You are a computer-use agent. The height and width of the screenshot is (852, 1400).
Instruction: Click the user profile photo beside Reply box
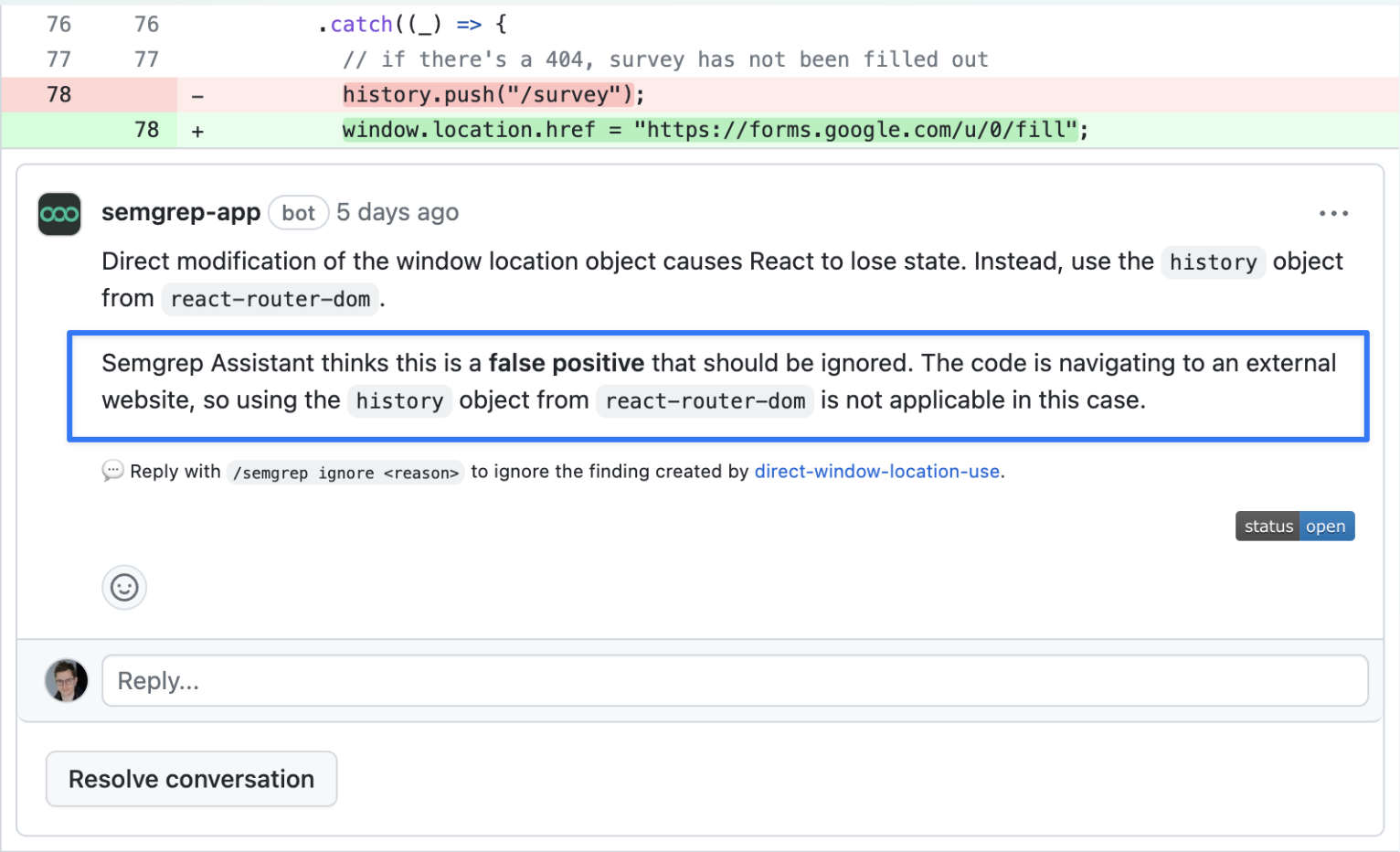point(67,681)
